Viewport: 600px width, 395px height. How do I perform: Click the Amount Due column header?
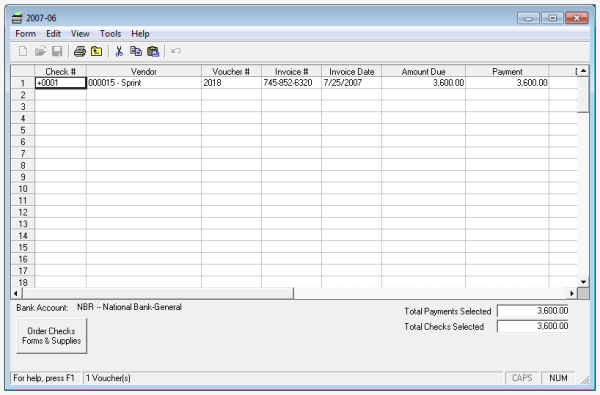[423, 71]
